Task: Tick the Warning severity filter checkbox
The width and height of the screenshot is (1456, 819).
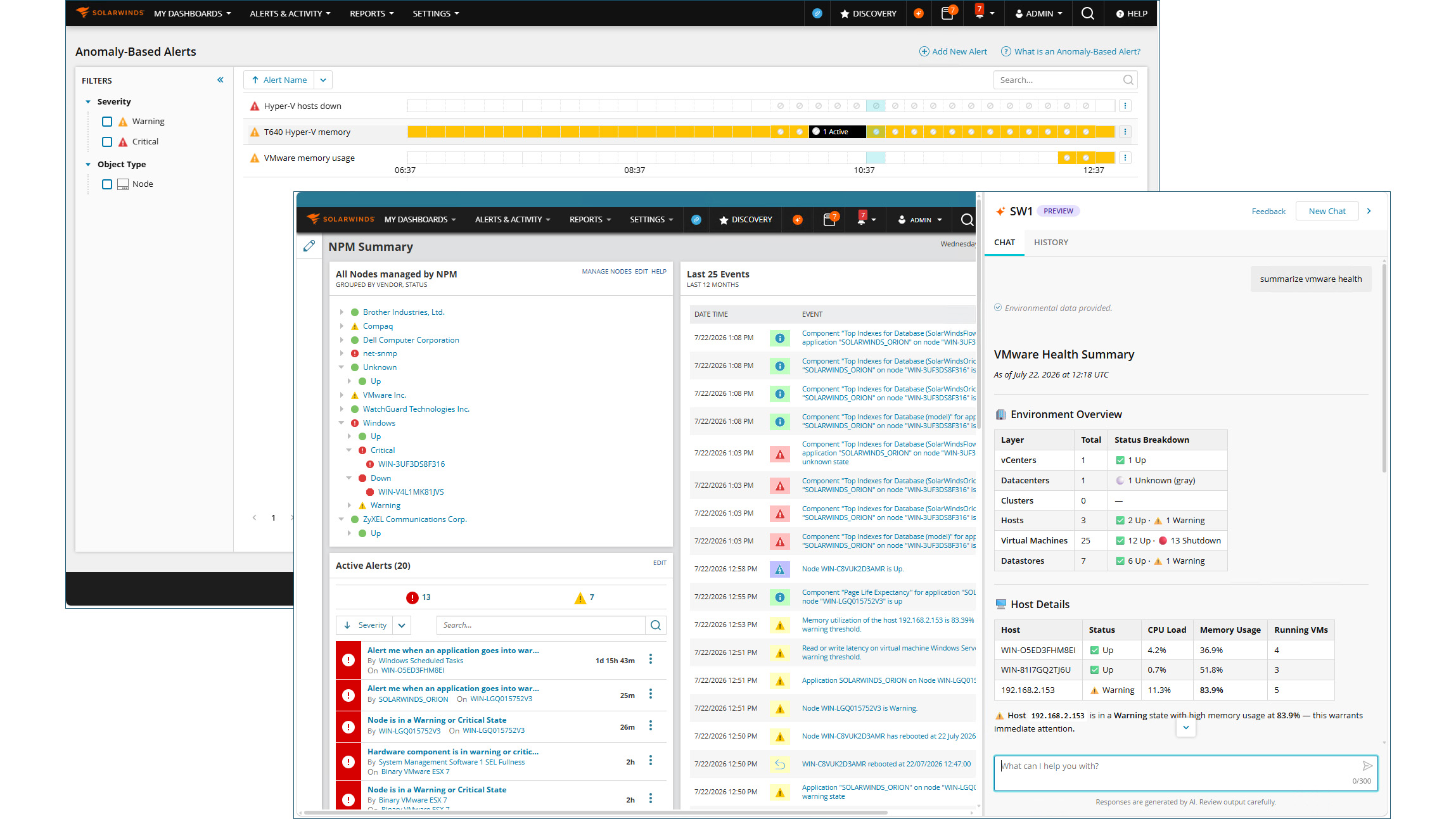Action: pos(107,122)
